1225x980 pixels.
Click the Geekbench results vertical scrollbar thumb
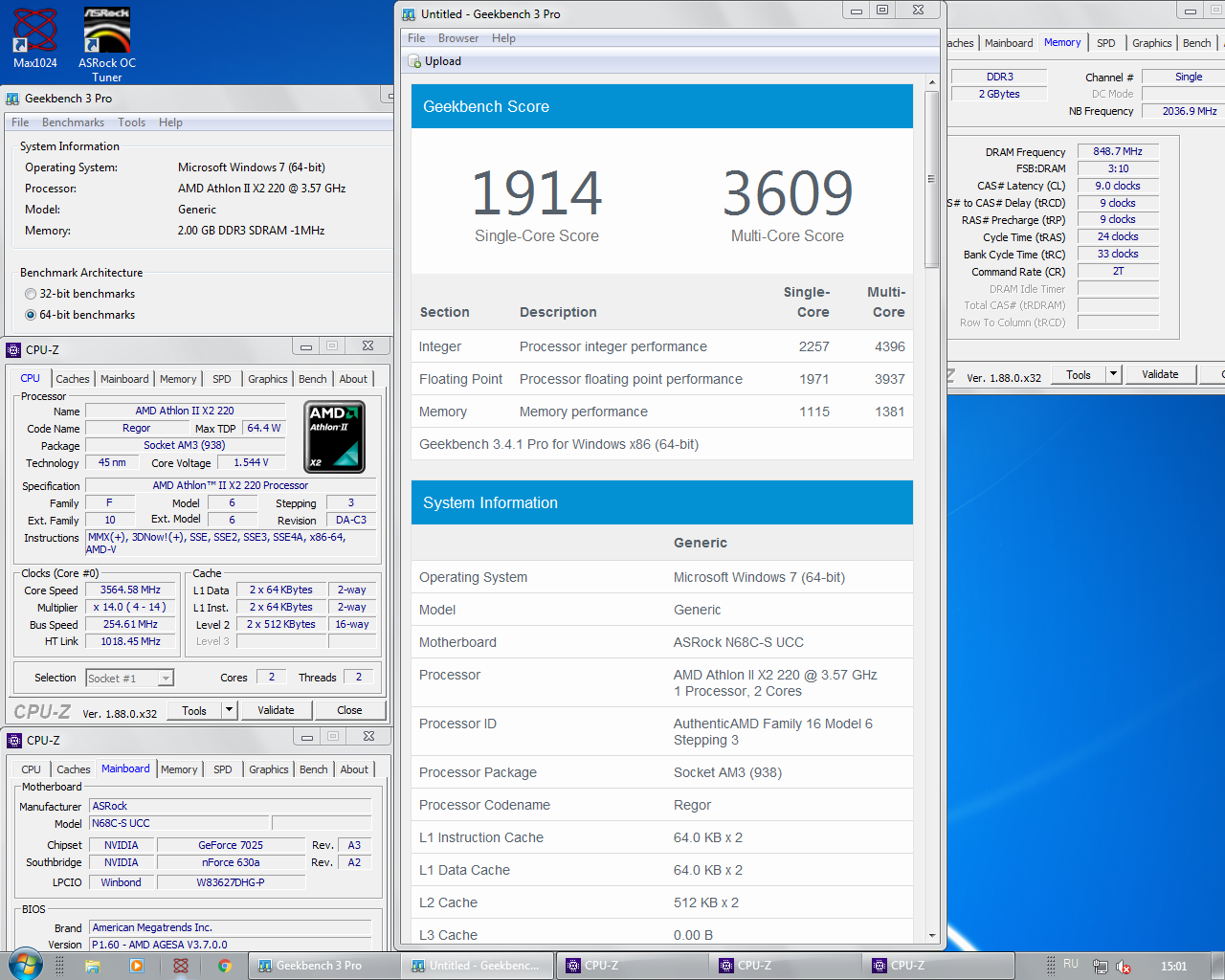click(931, 180)
